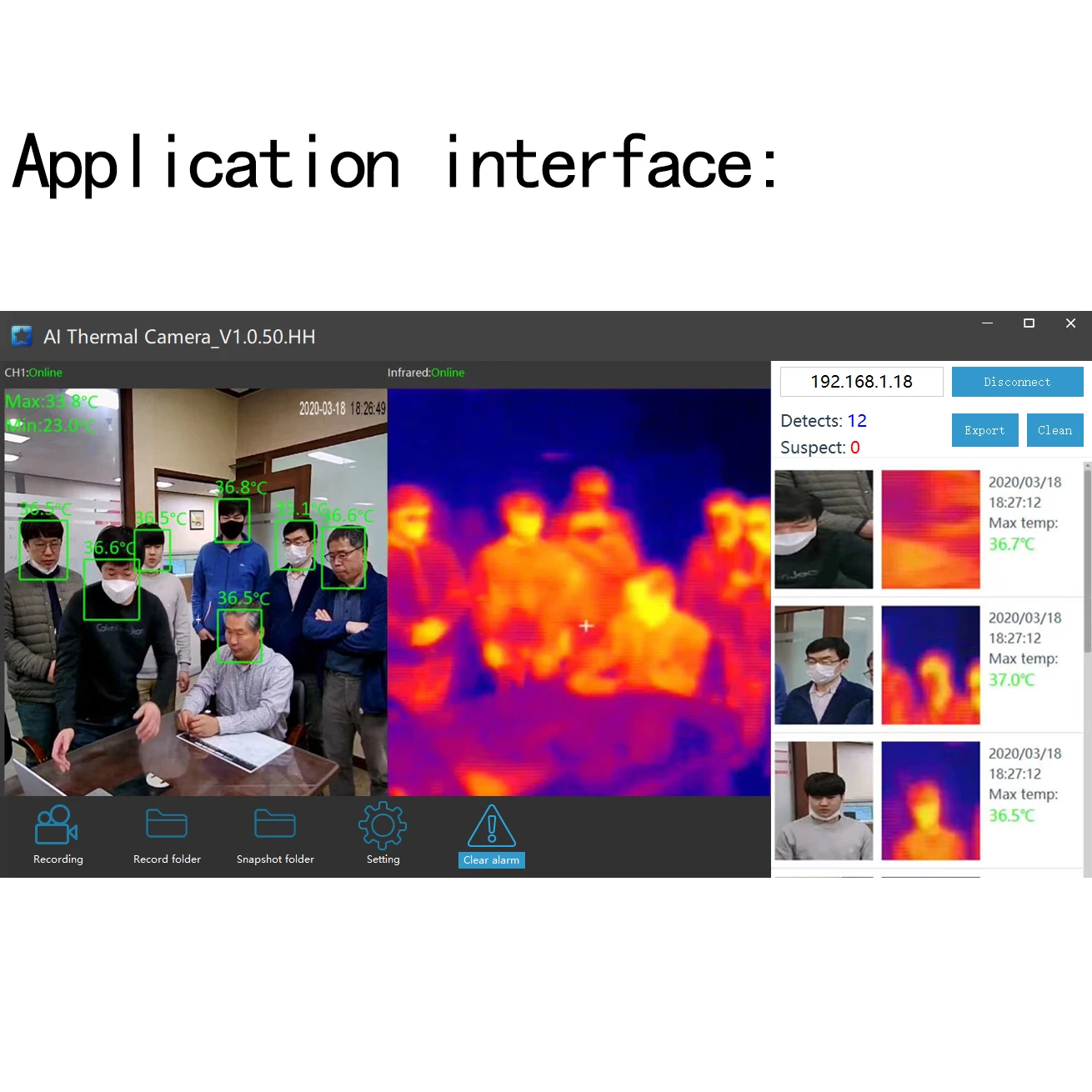Click the AI Thermal Camera app icon

point(22,336)
